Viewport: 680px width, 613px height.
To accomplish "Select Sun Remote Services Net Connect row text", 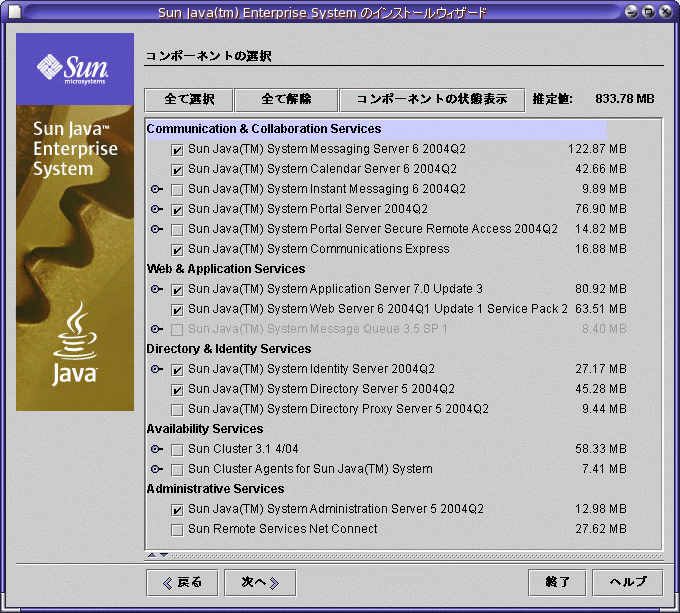I will click(283, 529).
